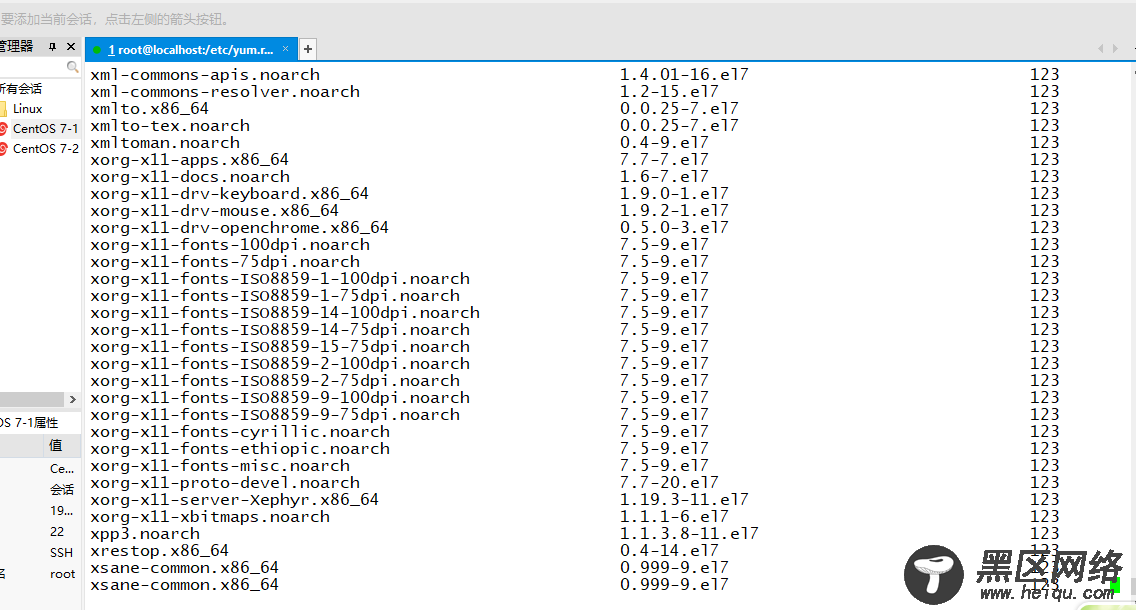The image size is (1136, 610).
Task: Click xorg-x11-drv-keyboard.x86_64 package line
Action: (230, 193)
